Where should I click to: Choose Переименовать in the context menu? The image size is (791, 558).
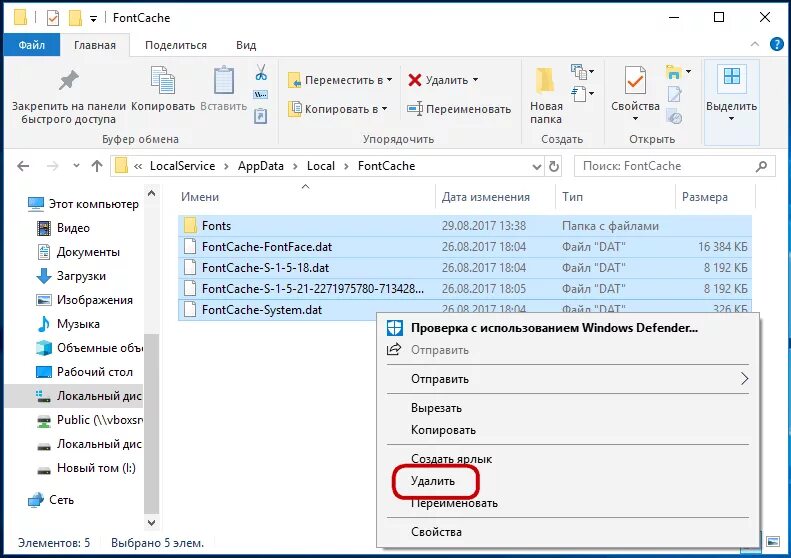point(454,503)
